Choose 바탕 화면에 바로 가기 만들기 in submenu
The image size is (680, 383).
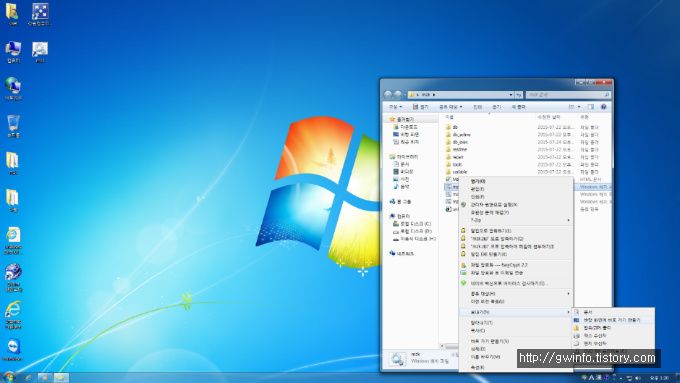tap(613, 320)
